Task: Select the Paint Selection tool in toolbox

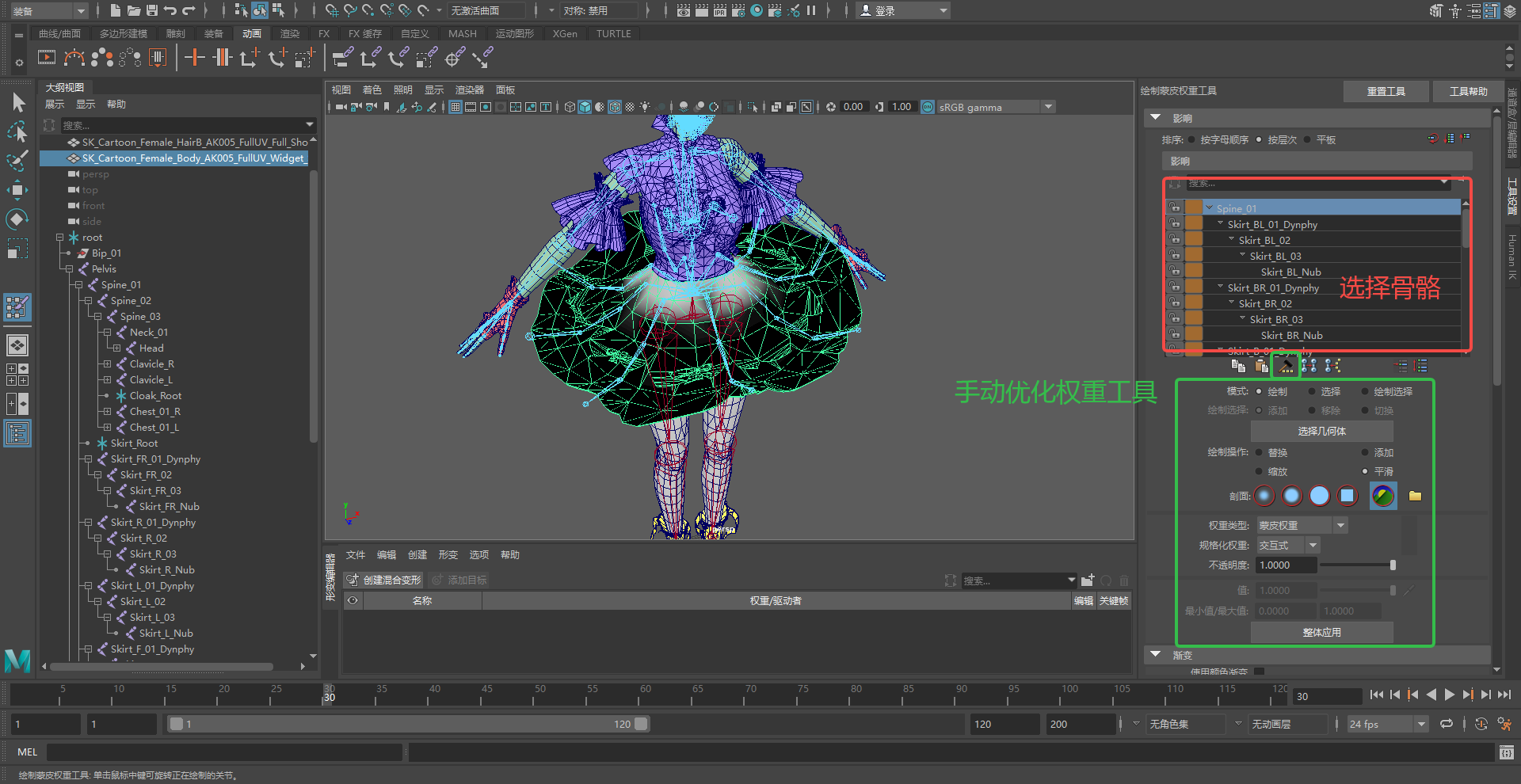Action: click(17, 161)
